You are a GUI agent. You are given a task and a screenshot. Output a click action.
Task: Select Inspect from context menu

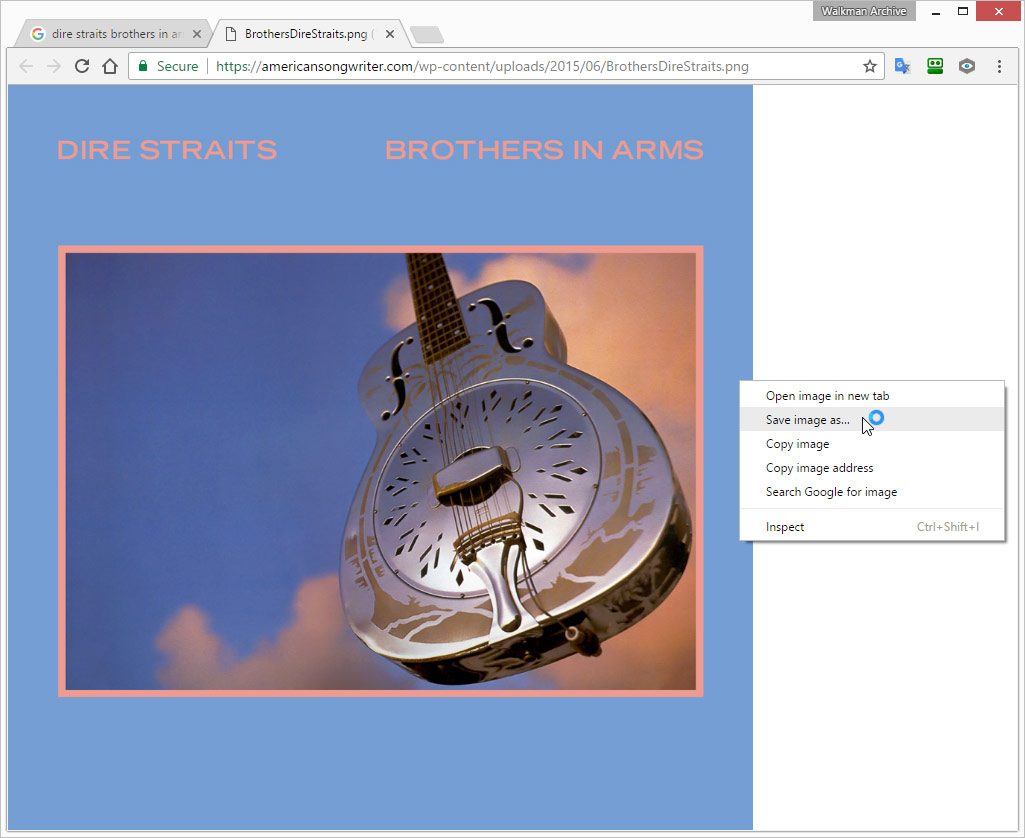pos(872,527)
